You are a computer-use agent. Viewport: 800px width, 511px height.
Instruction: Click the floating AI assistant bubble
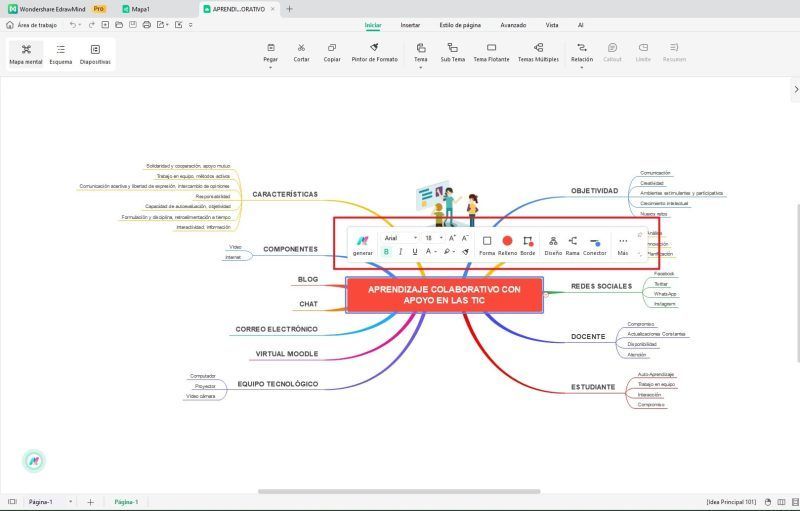[34, 461]
